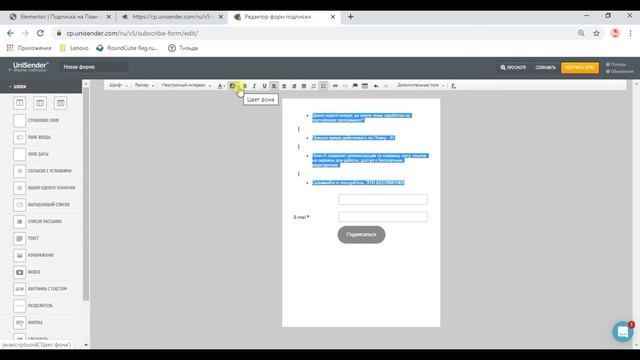Image resolution: width=640 pixels, height=360 pixels.
Task: Toggle underline formatting
Action: tap(264, 86)
